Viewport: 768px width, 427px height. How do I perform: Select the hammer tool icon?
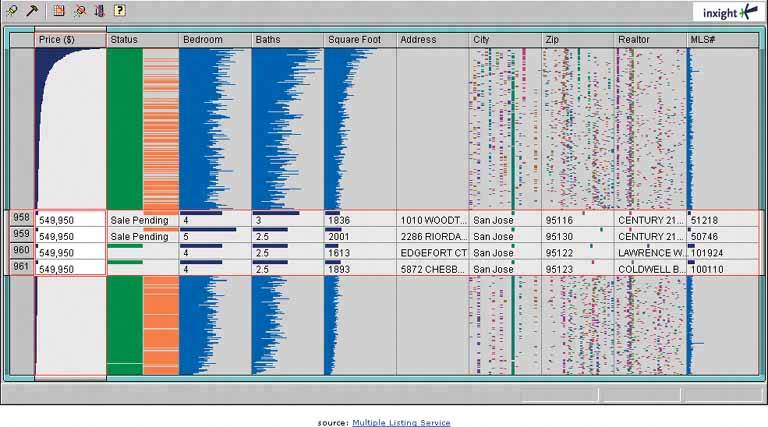(32, 11)
